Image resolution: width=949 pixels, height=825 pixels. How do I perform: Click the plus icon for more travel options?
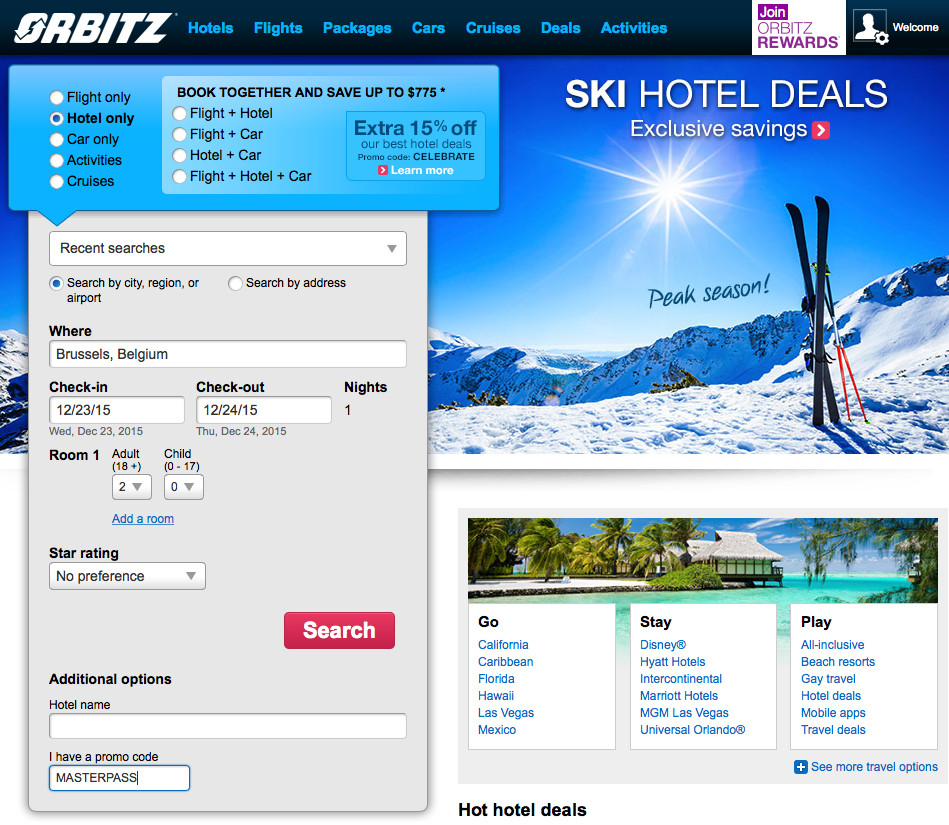pyautogui.click(x=800, y=767)
